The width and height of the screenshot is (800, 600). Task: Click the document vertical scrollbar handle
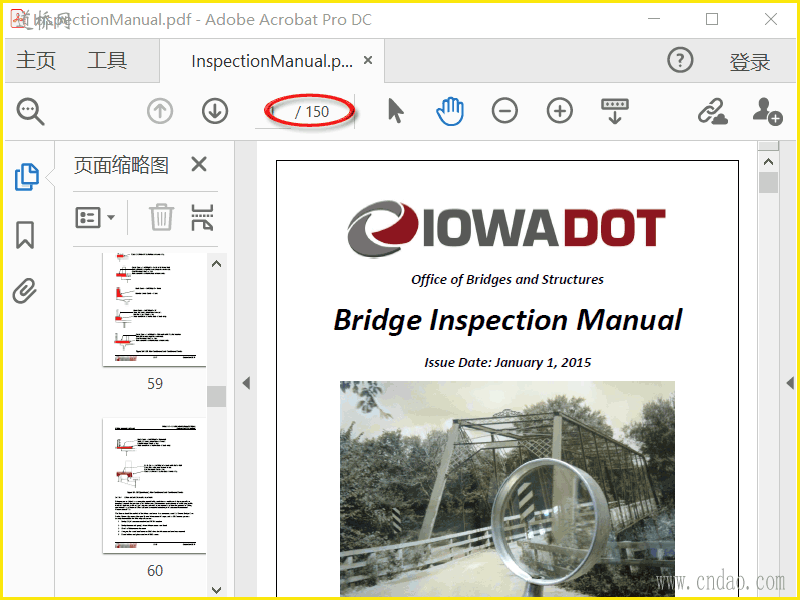(x=768, y=183)
